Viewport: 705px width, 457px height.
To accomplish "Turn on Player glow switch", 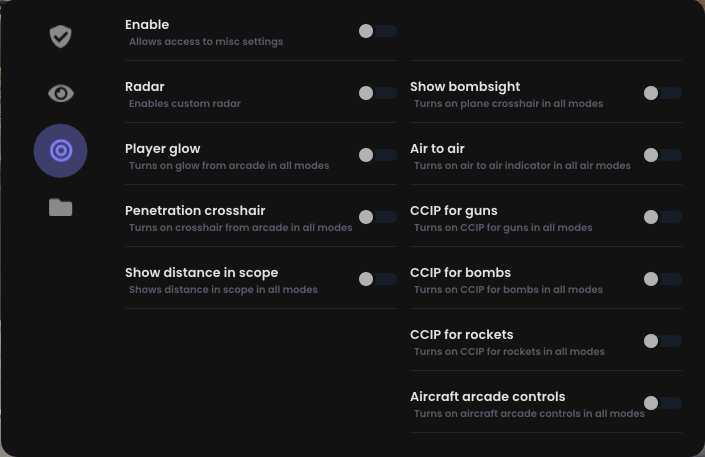I will click(377, 156).
